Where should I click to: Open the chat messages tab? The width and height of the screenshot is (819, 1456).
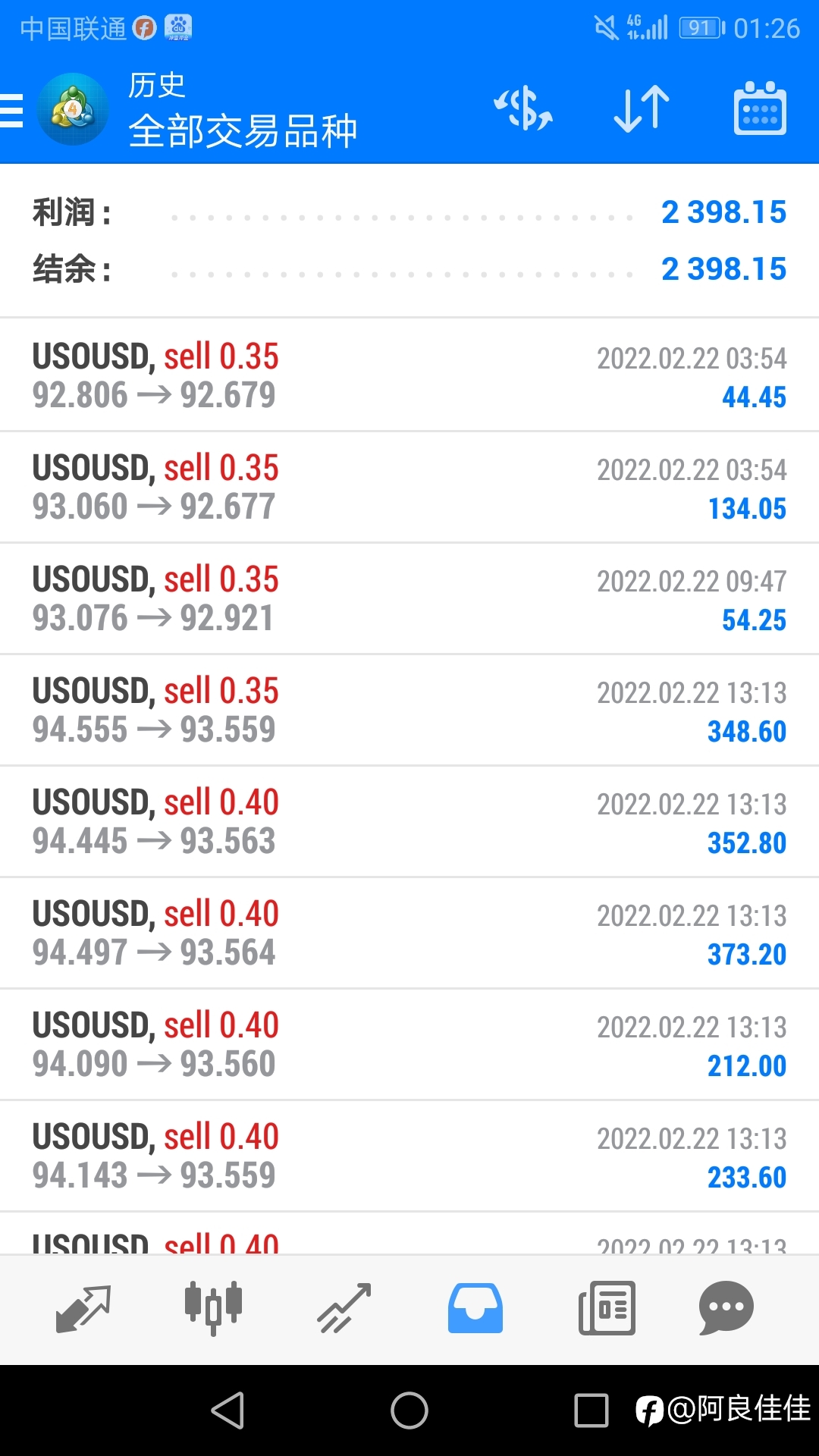pyautogui.click(x=726, y=1308)
